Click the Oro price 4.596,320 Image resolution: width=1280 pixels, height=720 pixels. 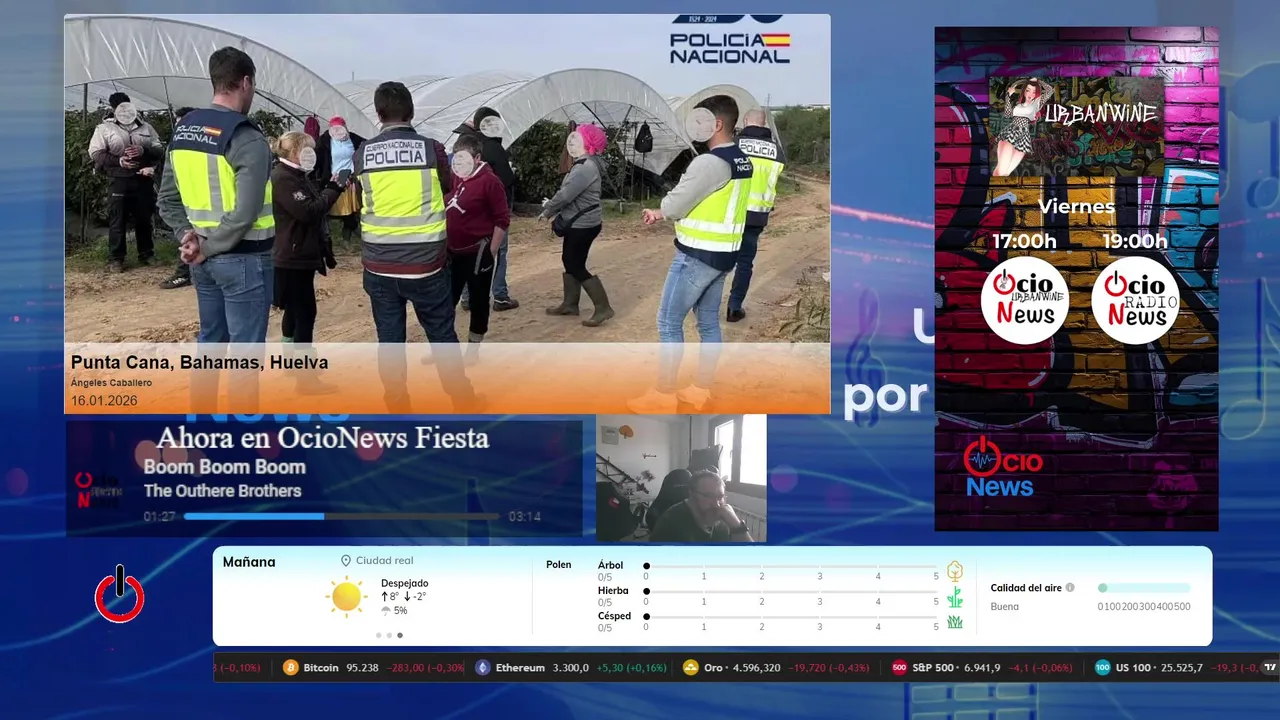tap(756, 668)
